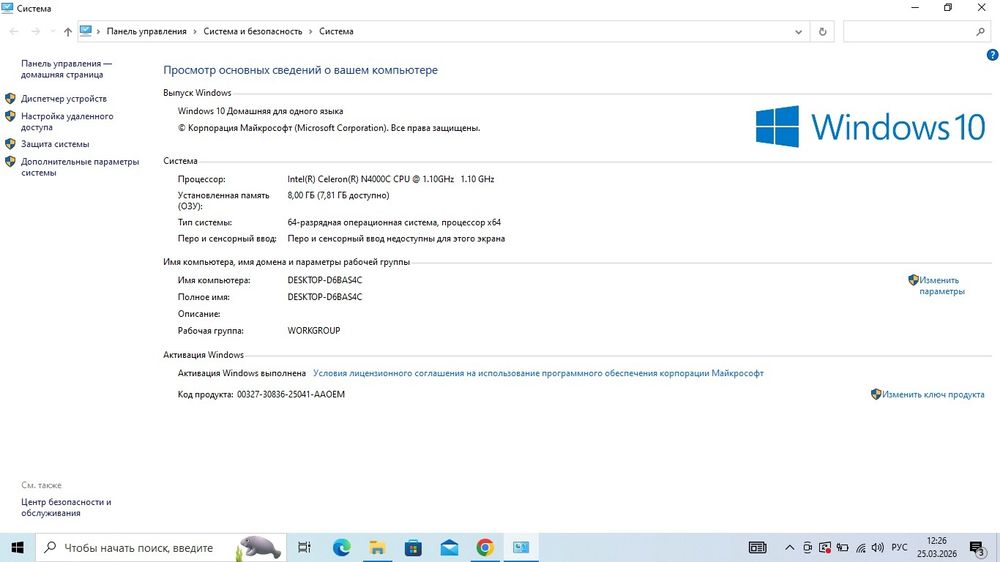Go to Панель управления домашняя страница

[x=66, y=69]
